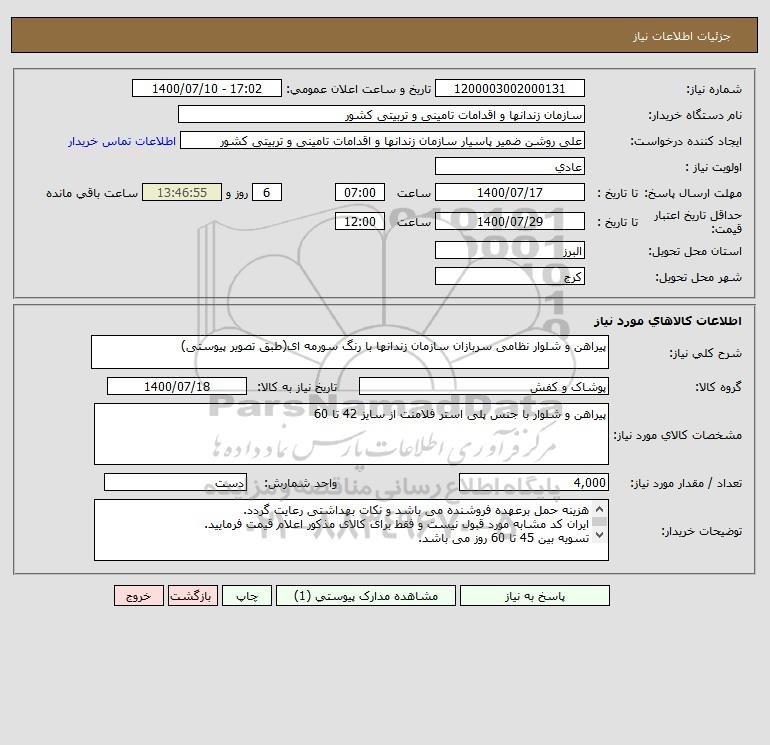Click the پاسخ به نیاز button
Viewport: 770px width, 745px height.
(x=535, y=596)
